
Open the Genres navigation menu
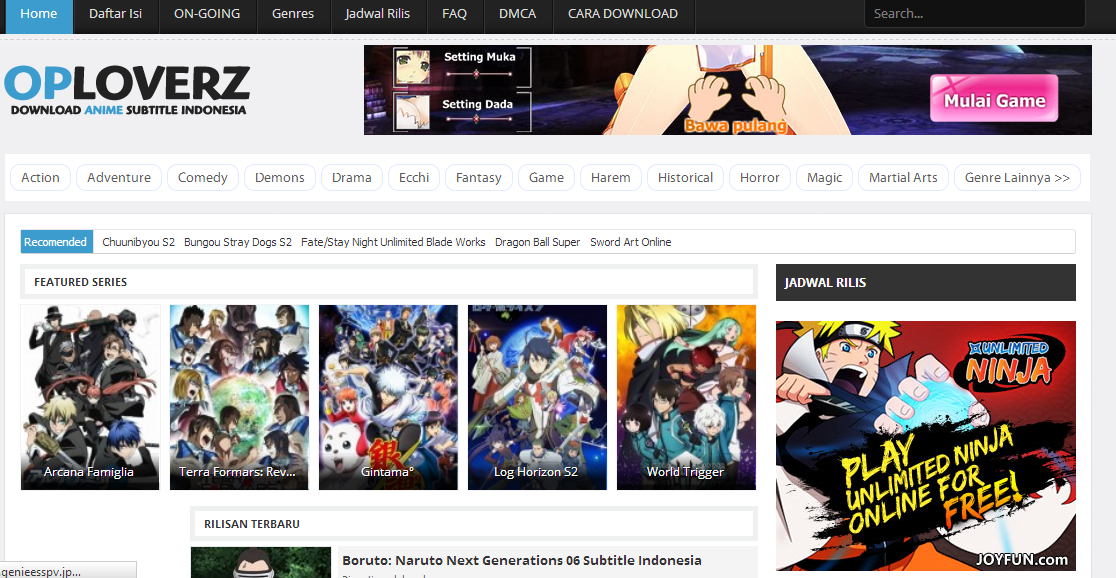(293, 14)
